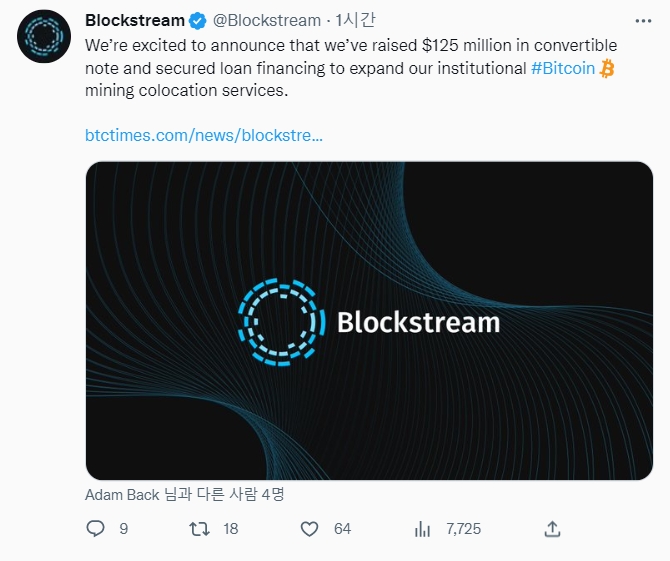
Task: Click the like count 64
Action: [342, 528]
